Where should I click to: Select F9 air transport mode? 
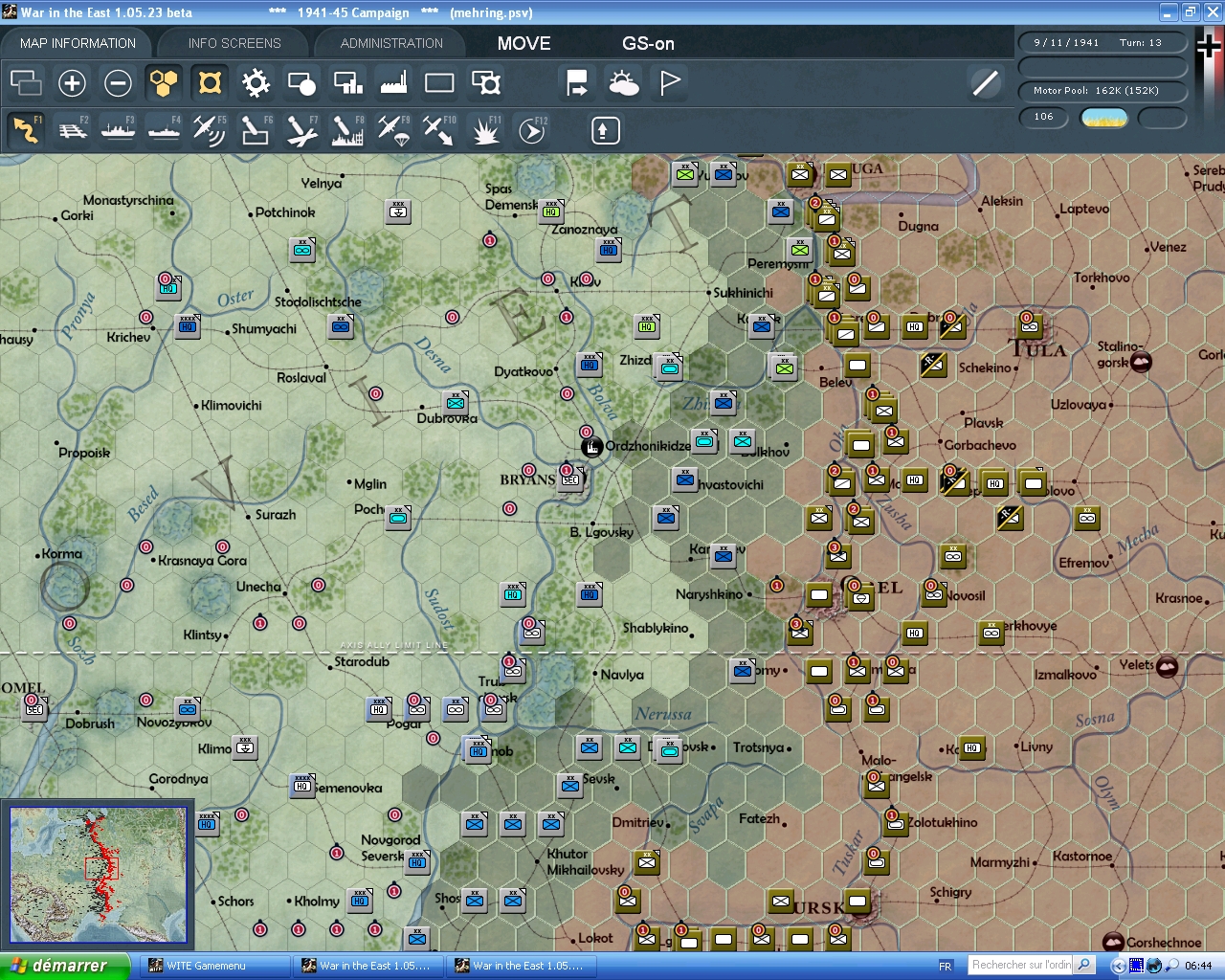pos(393,130)
